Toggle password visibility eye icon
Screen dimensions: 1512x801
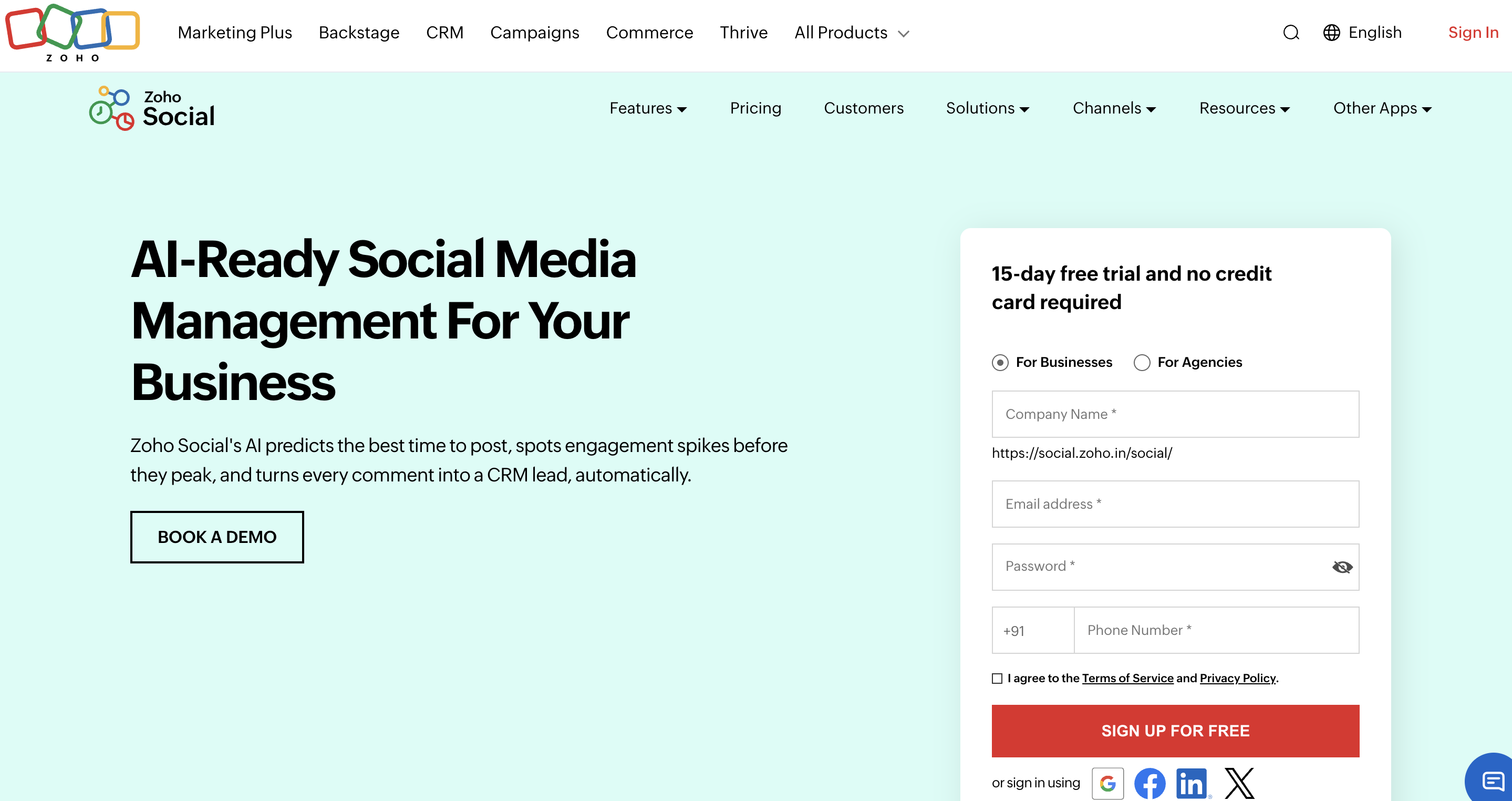click(x=1342, y=567)
